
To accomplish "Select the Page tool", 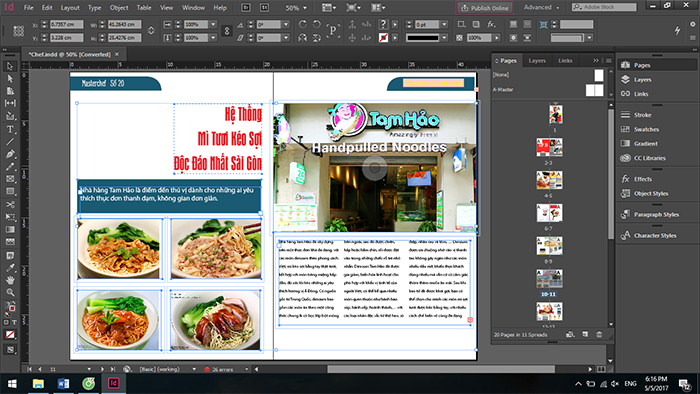I will tap(10, 91).
